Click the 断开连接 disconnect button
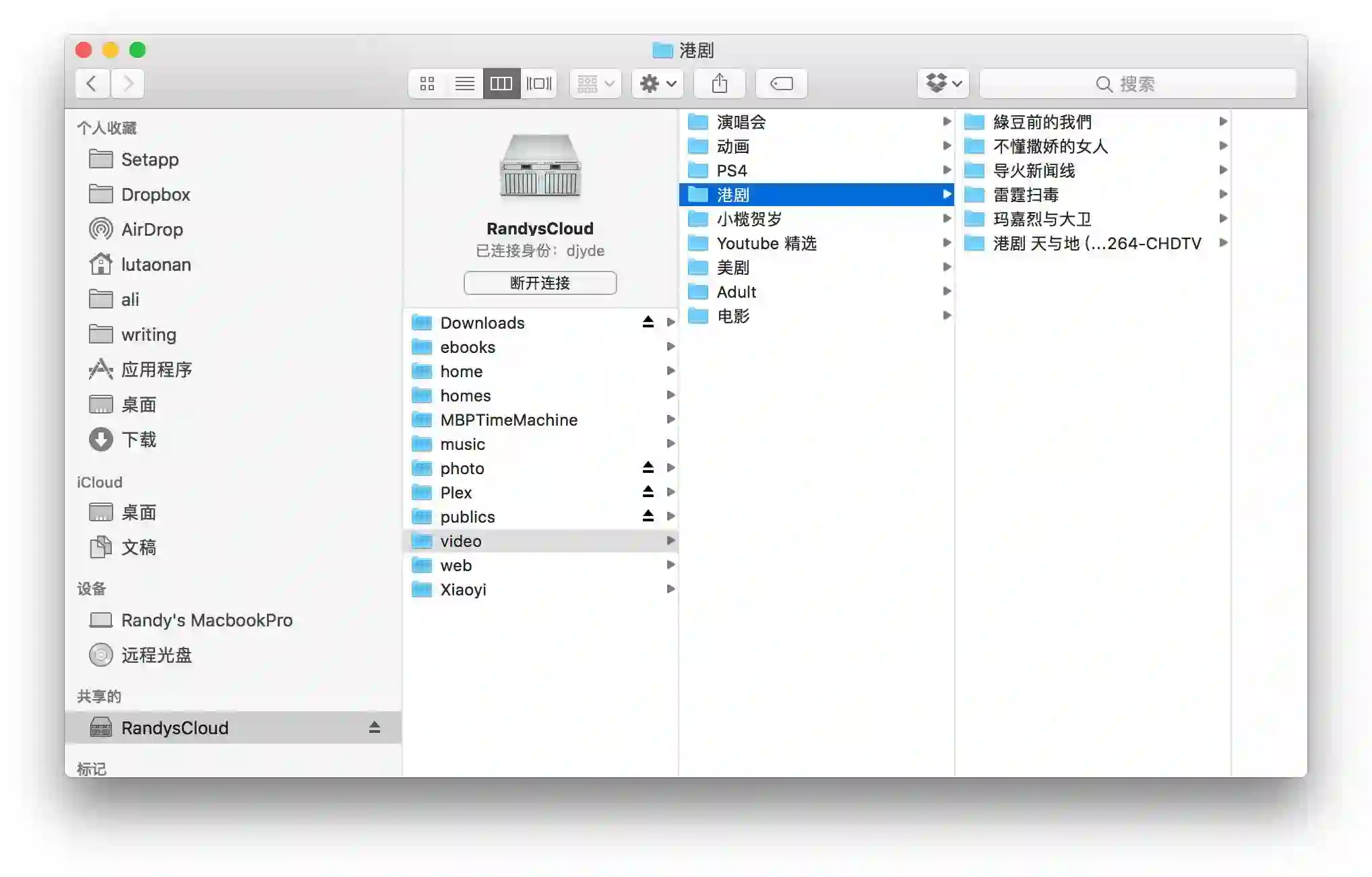The image size is (1372, 877). click(x=540, y=283)
